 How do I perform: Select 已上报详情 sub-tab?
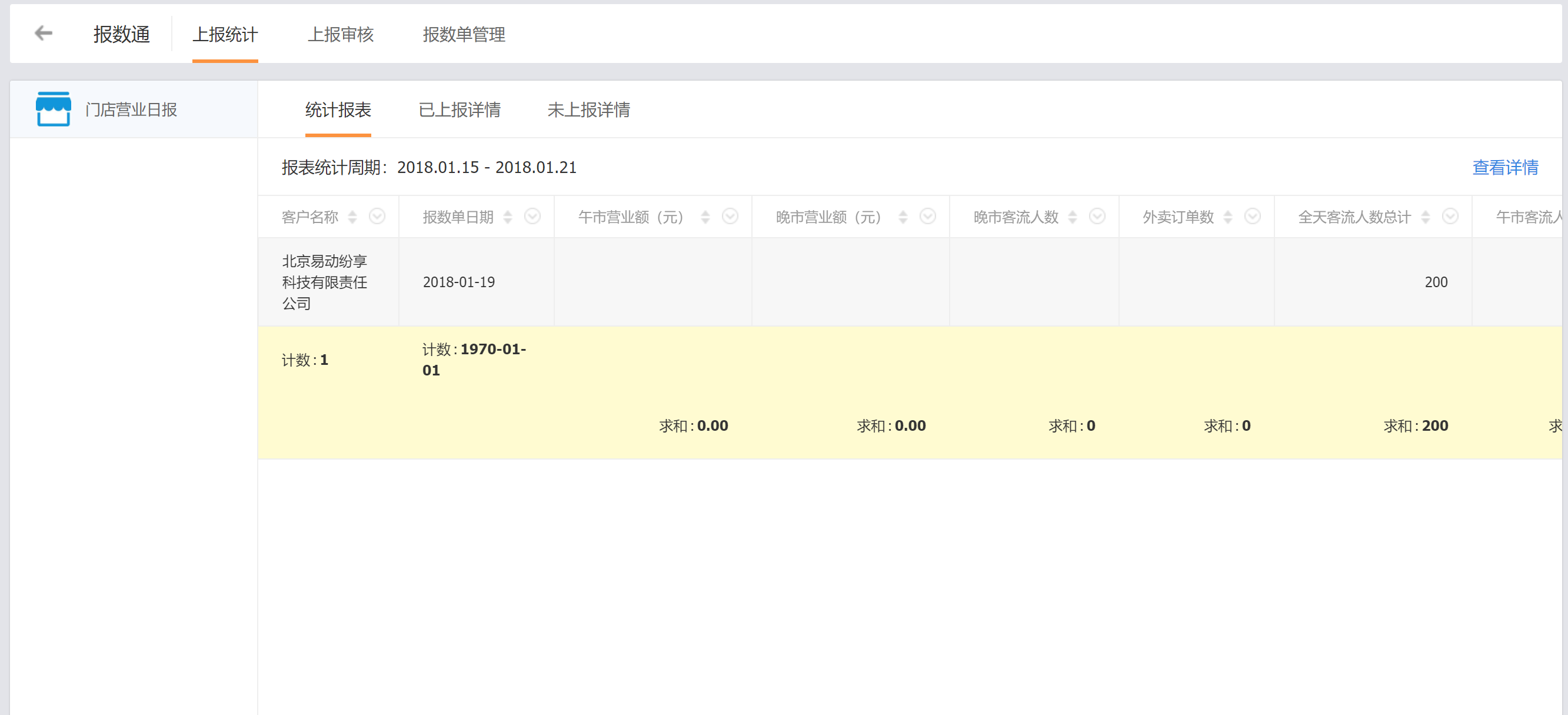[x=460, y=109]
